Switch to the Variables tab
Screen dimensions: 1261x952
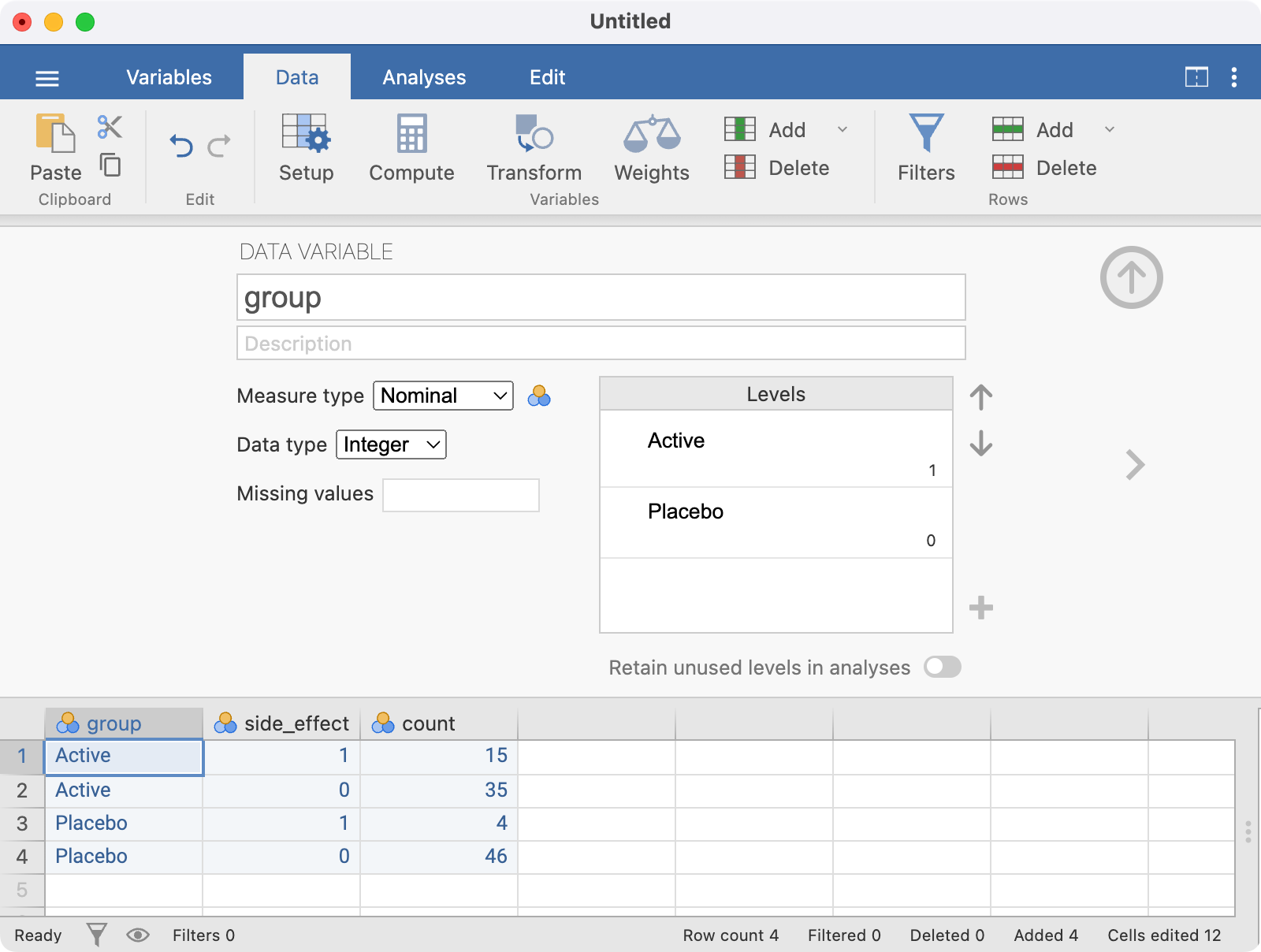click(169, 77)
